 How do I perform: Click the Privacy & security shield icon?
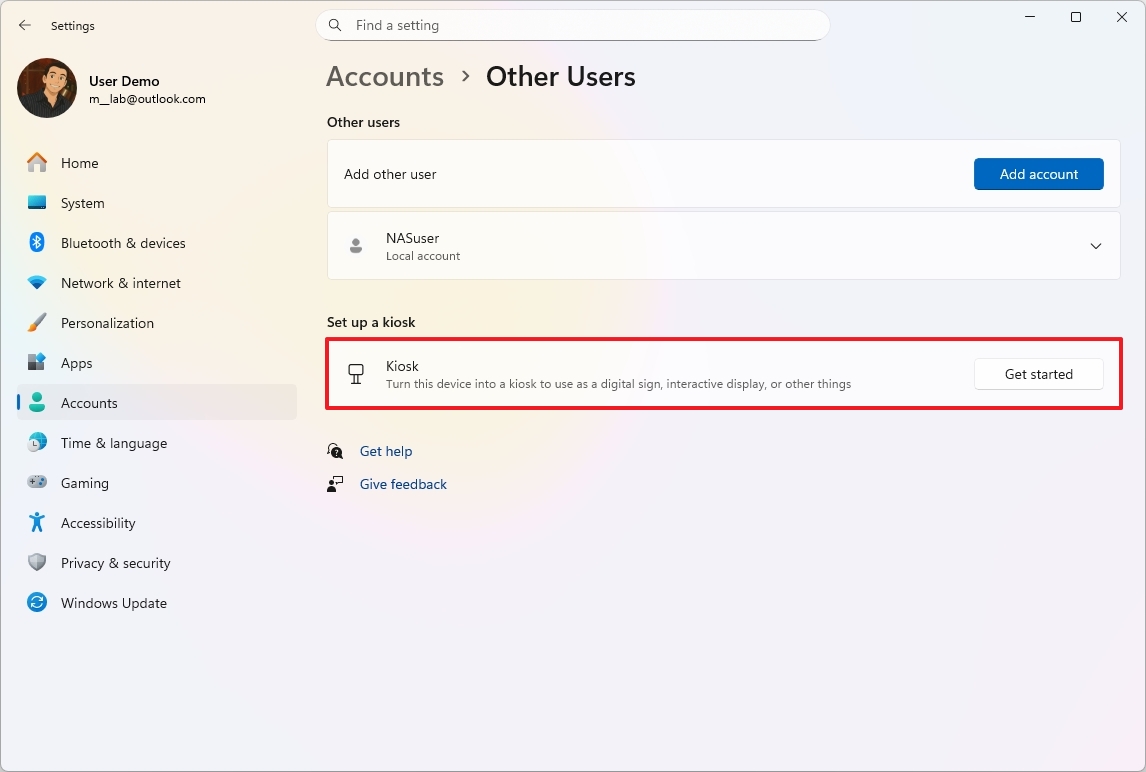pos(37,563)
